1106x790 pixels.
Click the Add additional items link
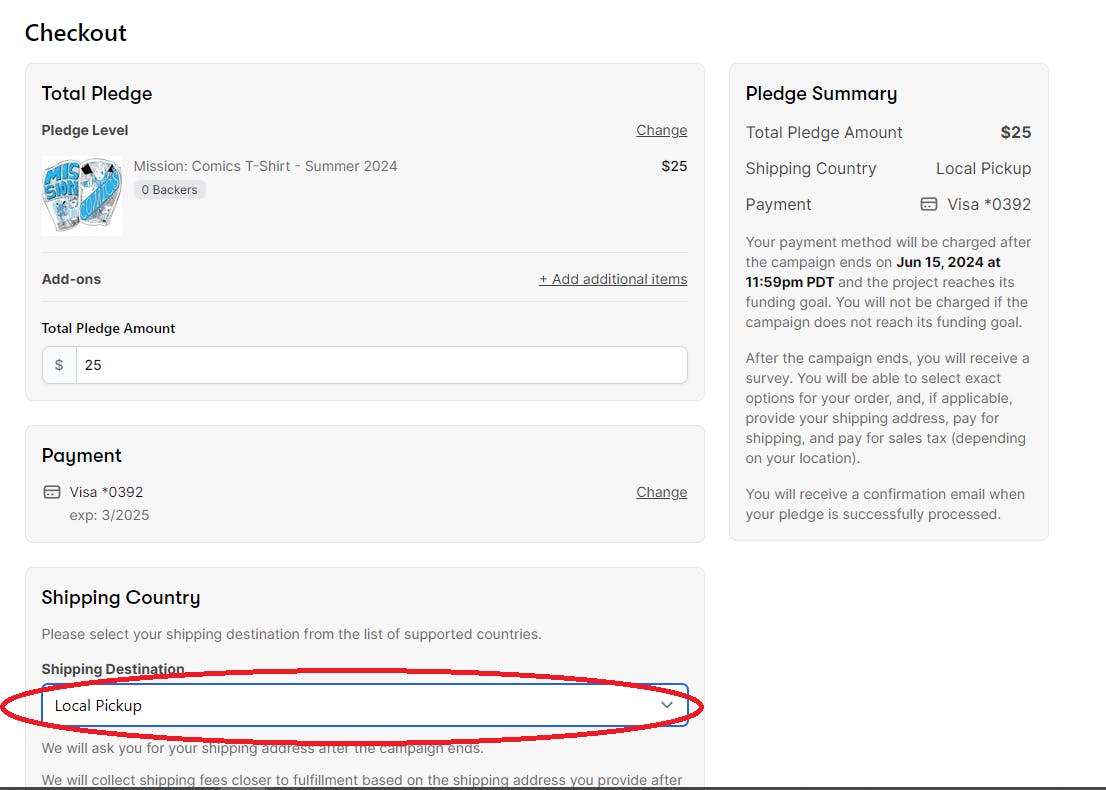click(x=613, y=279)
